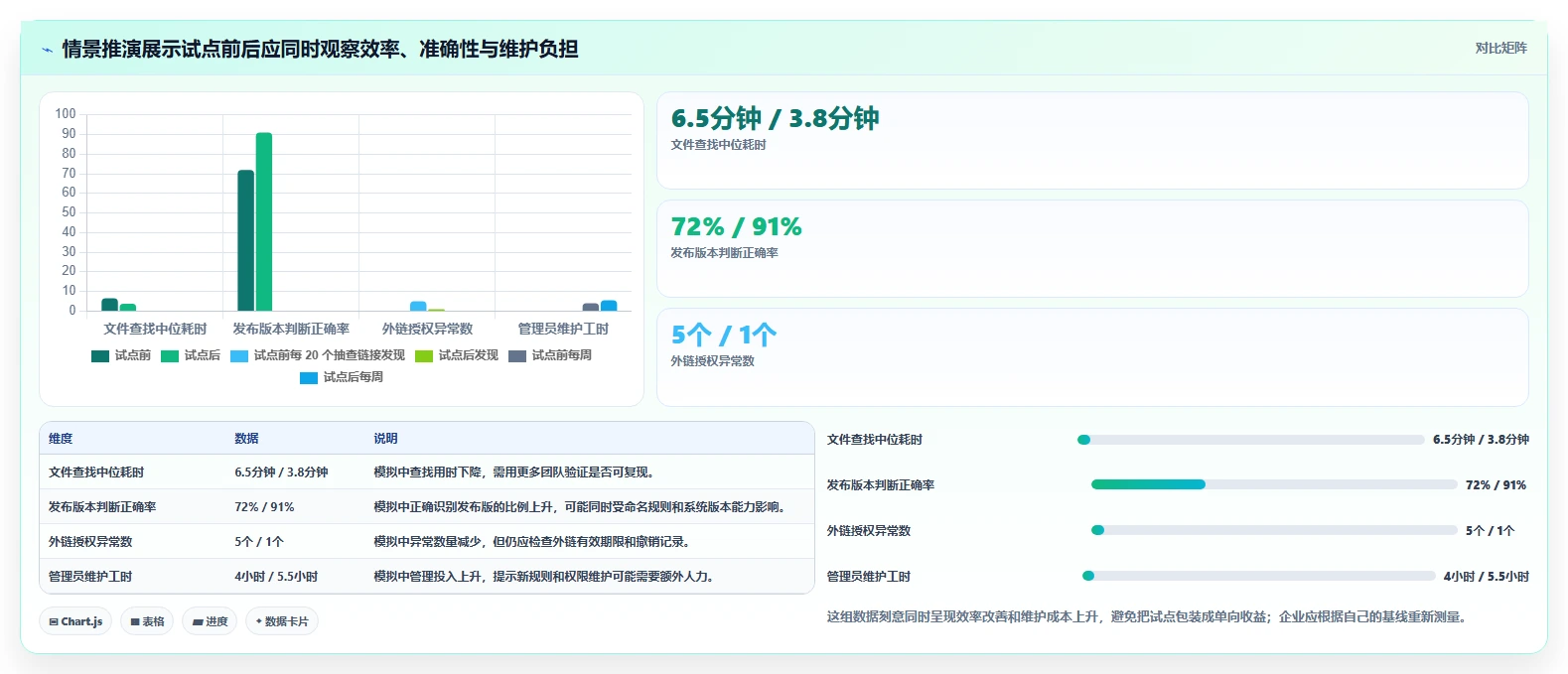Click the tall light-green 91 bar in chart
1568x674 pixels.
pyautogui.click(x=264, y=222)
